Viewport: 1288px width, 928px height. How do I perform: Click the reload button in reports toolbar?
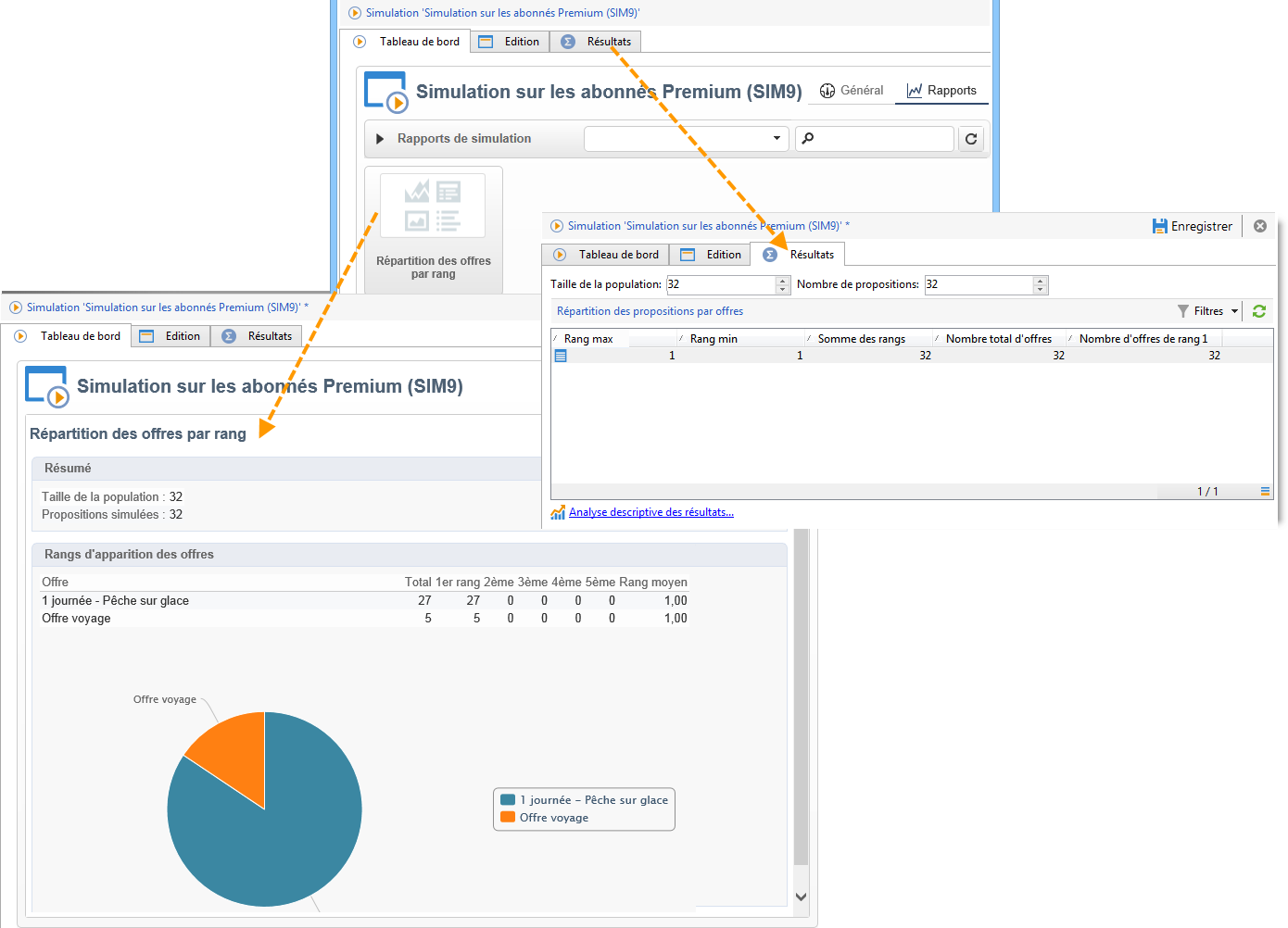point(971,139)
